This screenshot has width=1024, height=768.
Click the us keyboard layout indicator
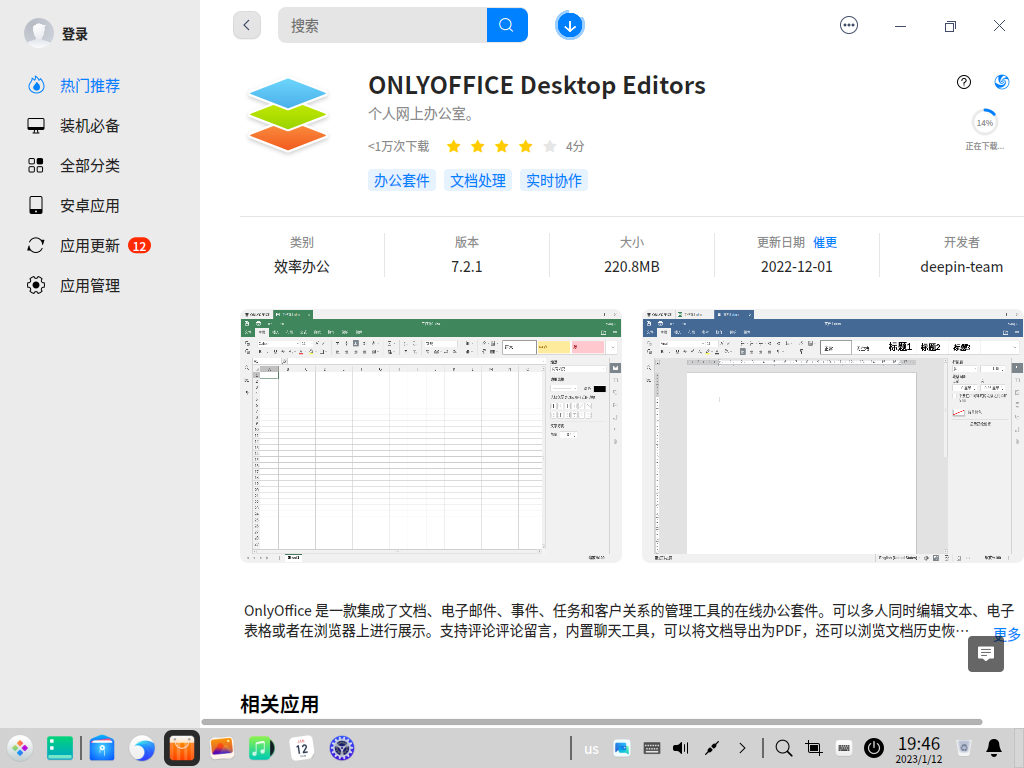591,749
